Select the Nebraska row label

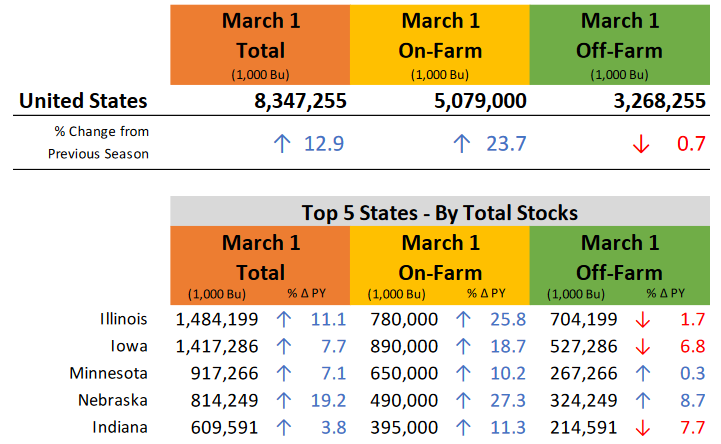point(113,400)
